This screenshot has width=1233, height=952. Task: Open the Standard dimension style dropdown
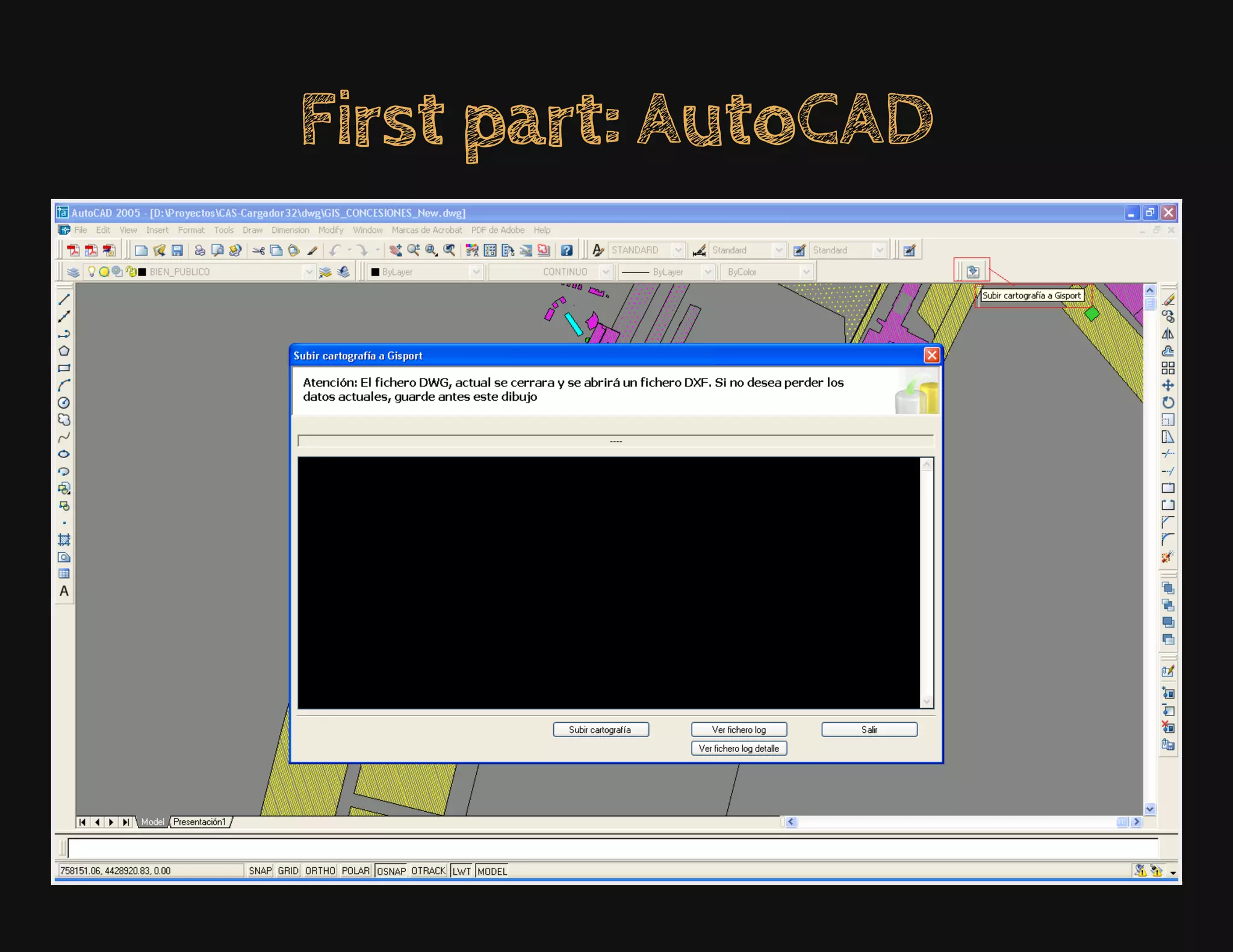[779, 250]
